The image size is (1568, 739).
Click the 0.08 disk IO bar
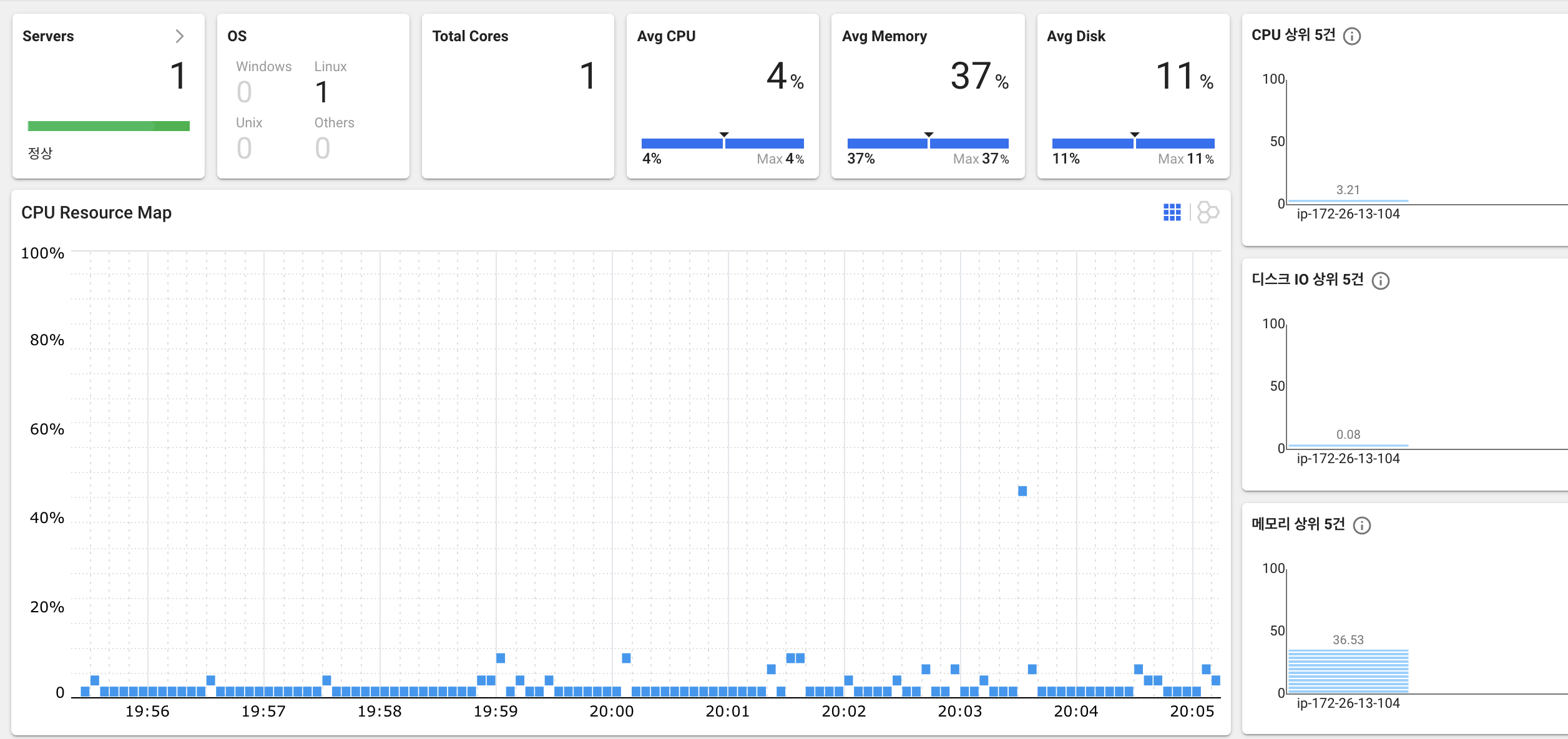[x=1348, y=446]
